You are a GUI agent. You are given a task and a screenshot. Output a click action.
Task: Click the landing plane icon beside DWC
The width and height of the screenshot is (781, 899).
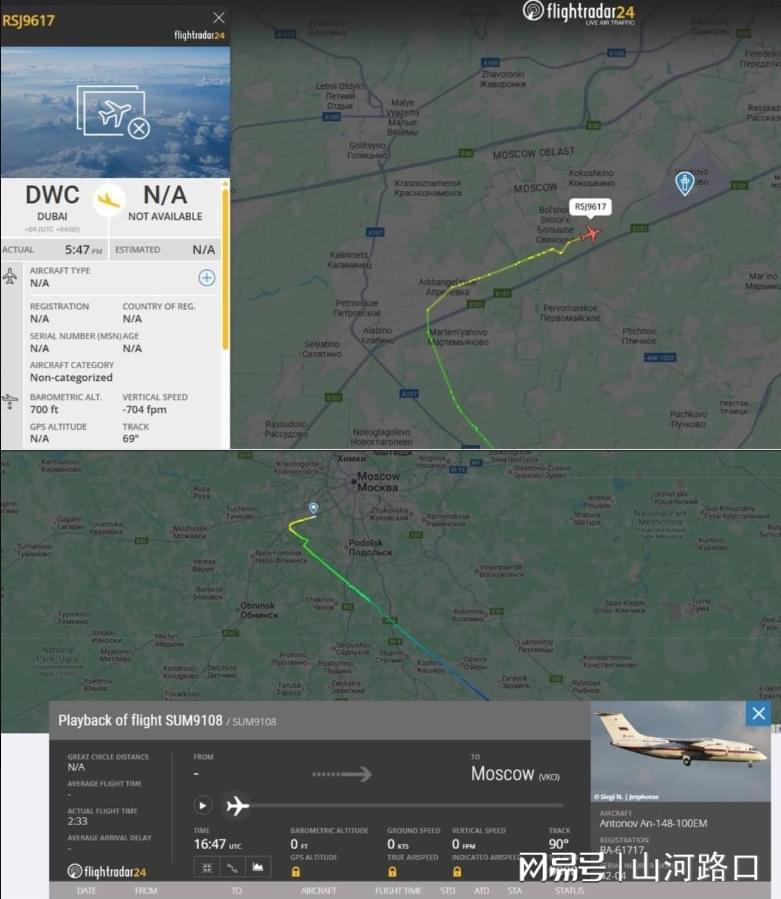pos(108,200)
